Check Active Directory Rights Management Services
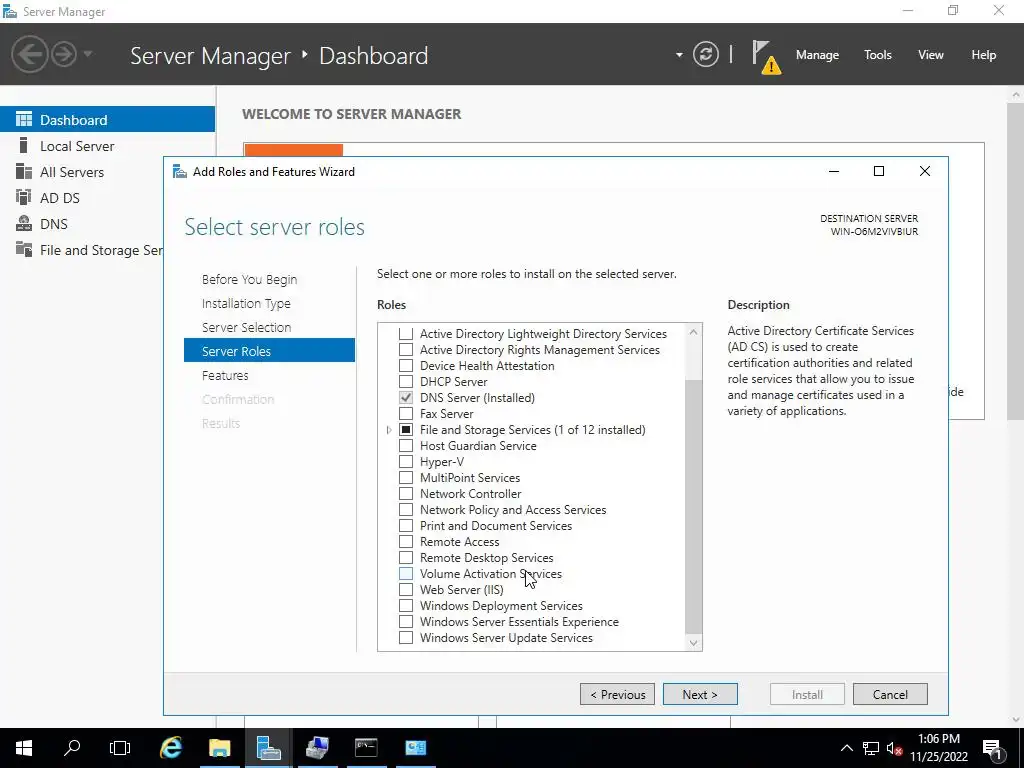 click(x=406, y=349)
